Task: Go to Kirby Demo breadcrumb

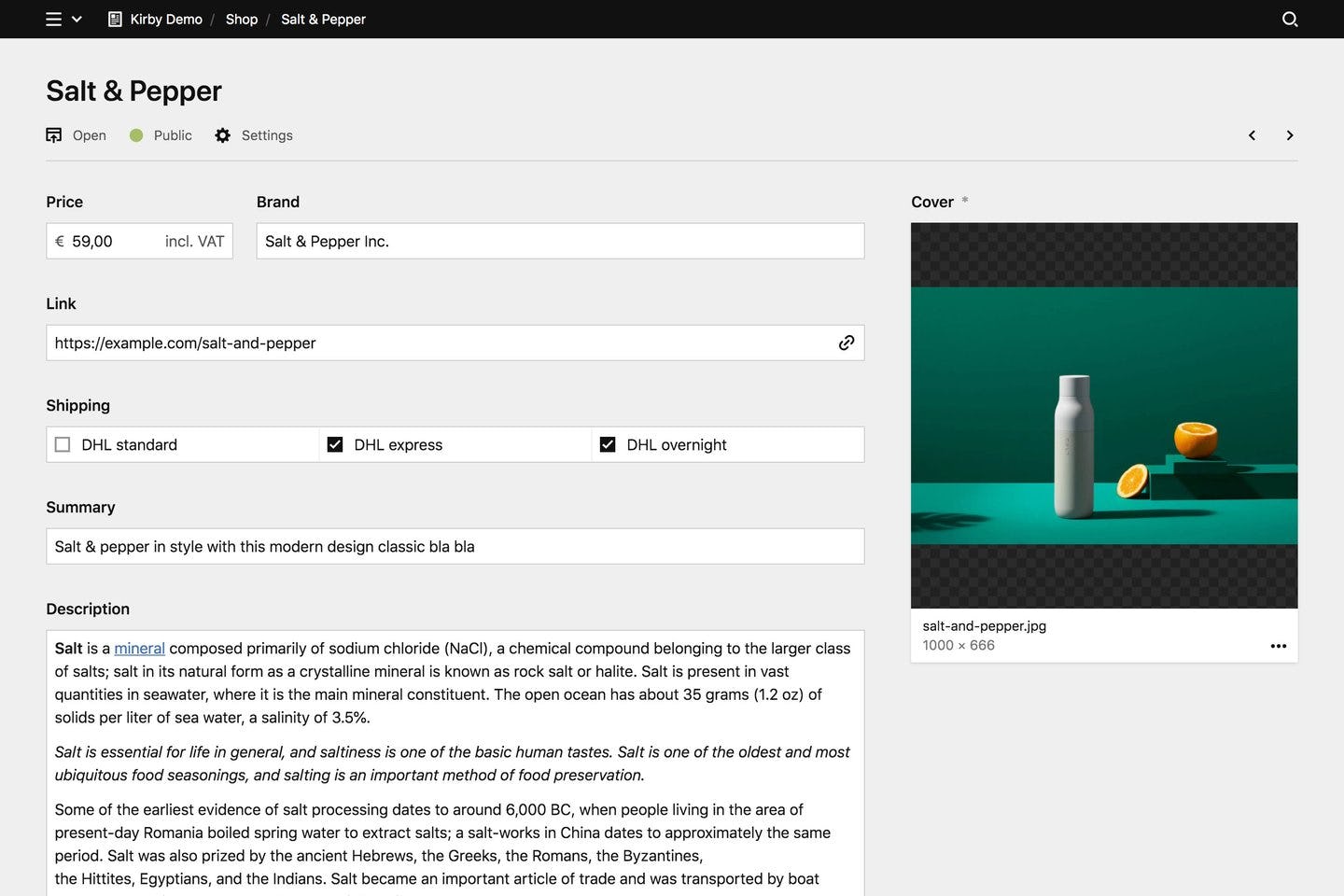Action: [166, 19]
